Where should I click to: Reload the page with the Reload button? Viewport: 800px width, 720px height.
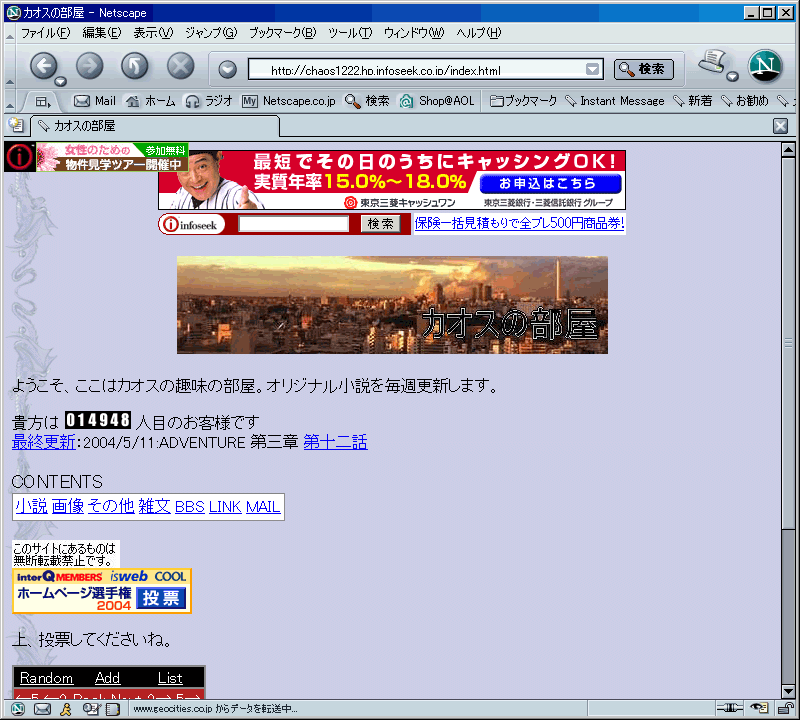click(x=135, y=66)
